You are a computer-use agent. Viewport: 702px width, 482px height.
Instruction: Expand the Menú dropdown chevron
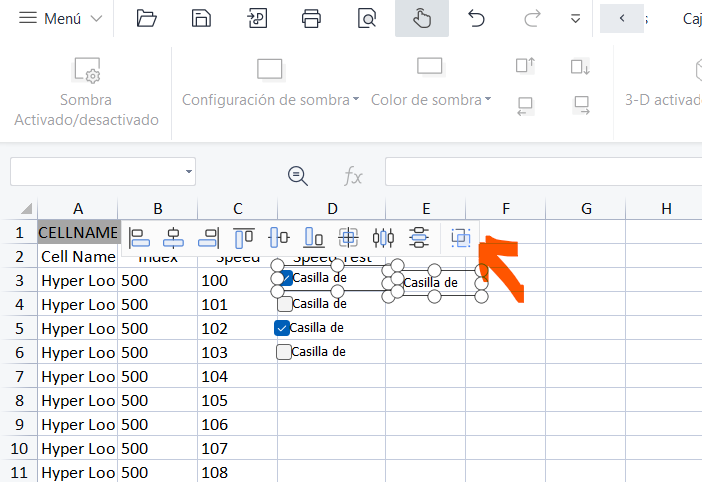[96, 19]
